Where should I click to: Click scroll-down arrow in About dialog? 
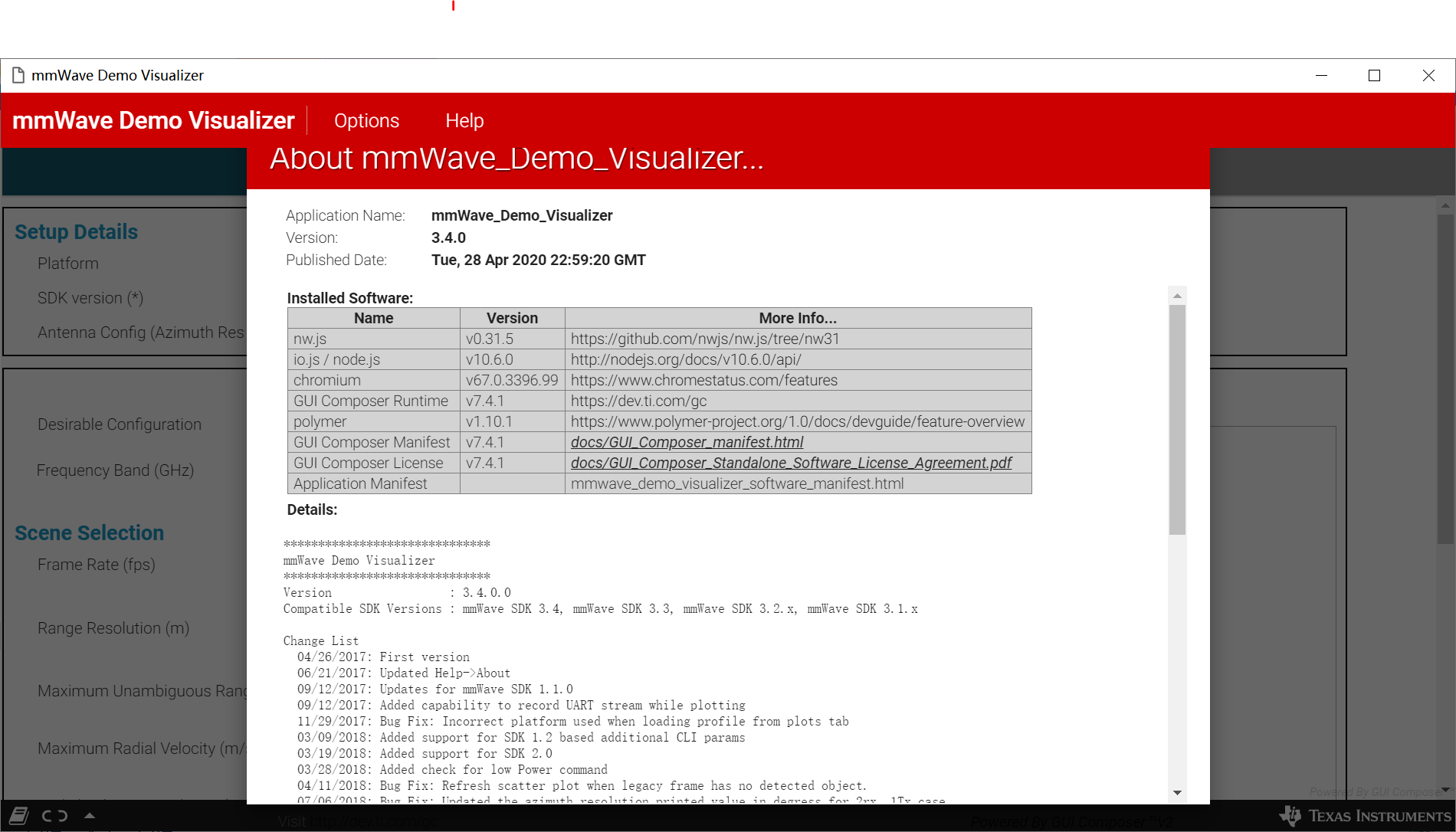pos(1177,793)
